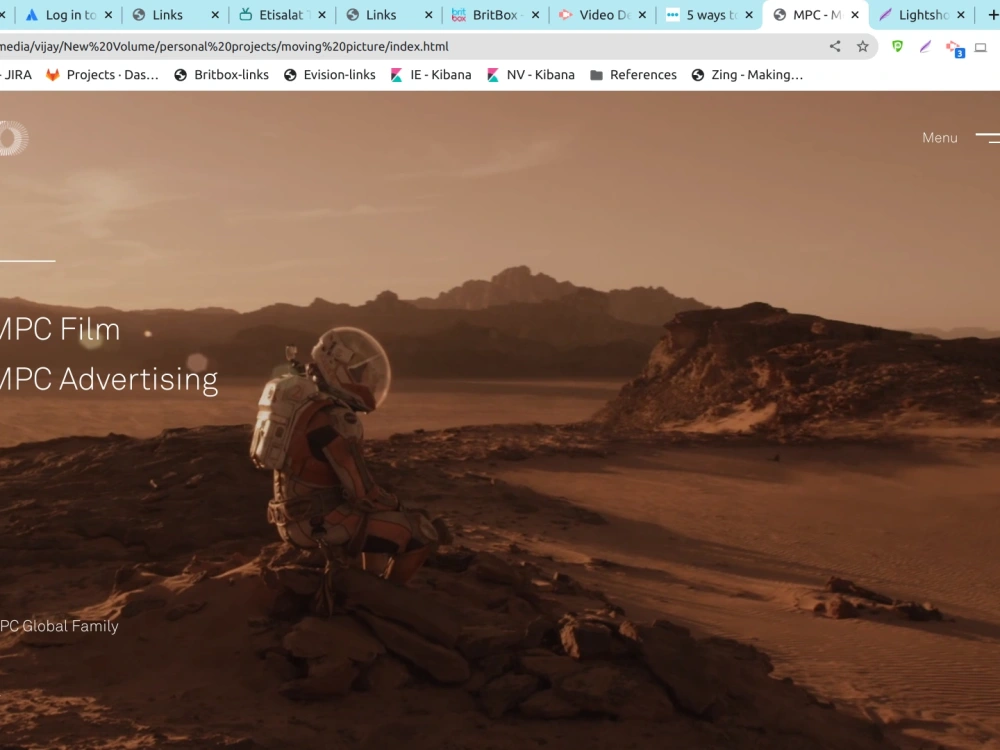This screenshot has height=750, width=1000.
Task: Close the first Links tab
Action: (215, 15)
